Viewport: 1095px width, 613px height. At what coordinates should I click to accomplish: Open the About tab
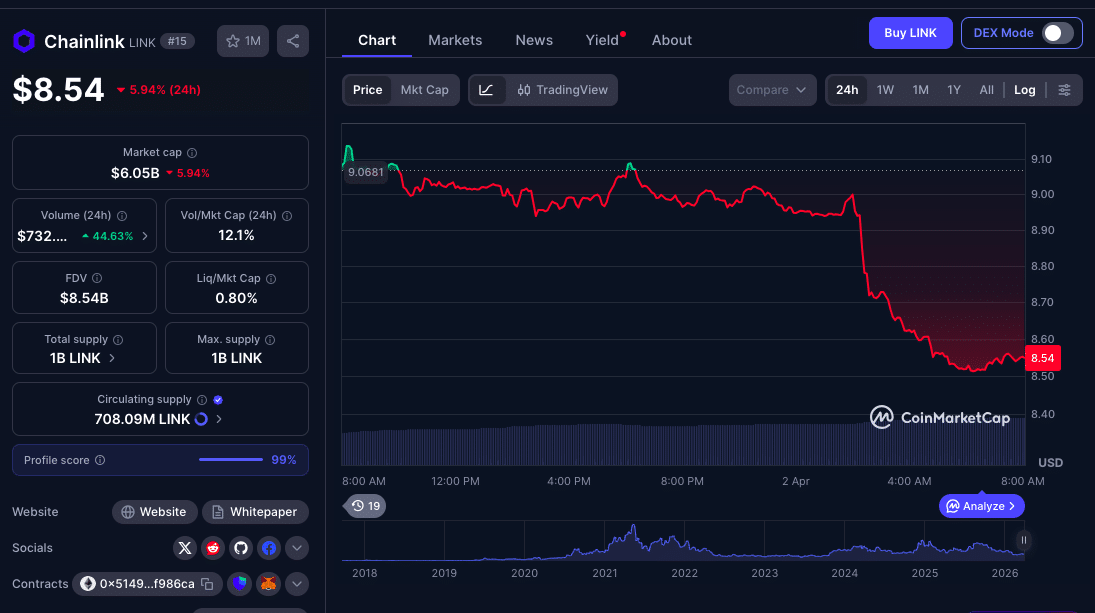[x=672, y=40]
